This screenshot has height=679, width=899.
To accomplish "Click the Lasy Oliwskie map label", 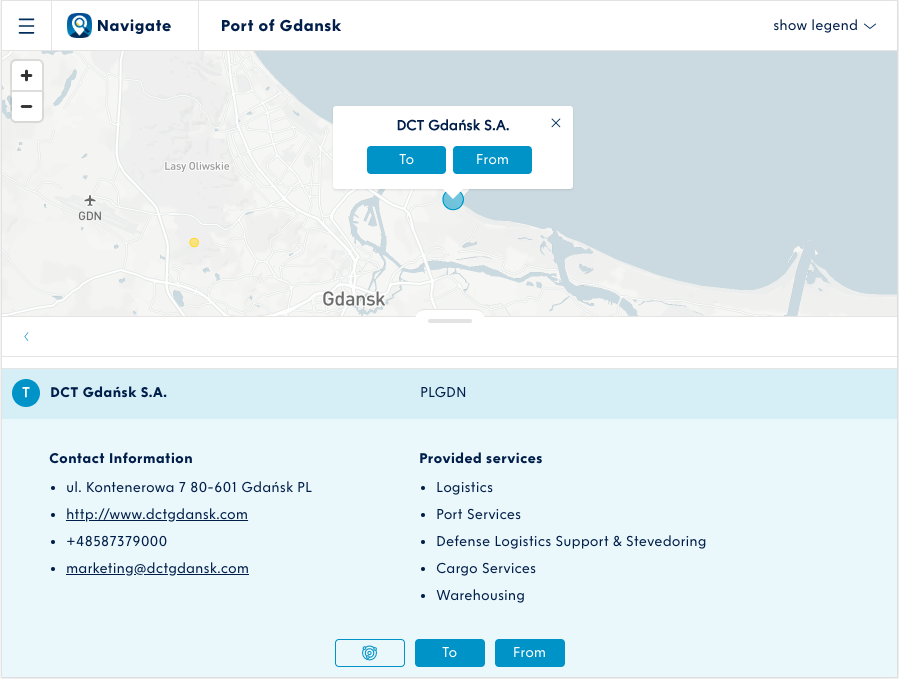I will 197,166.
